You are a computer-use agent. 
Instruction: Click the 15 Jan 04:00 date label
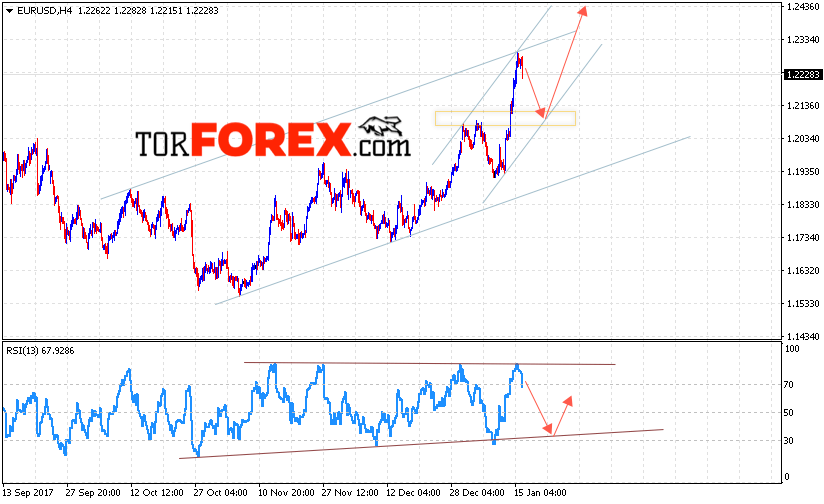tap(540, 493)
